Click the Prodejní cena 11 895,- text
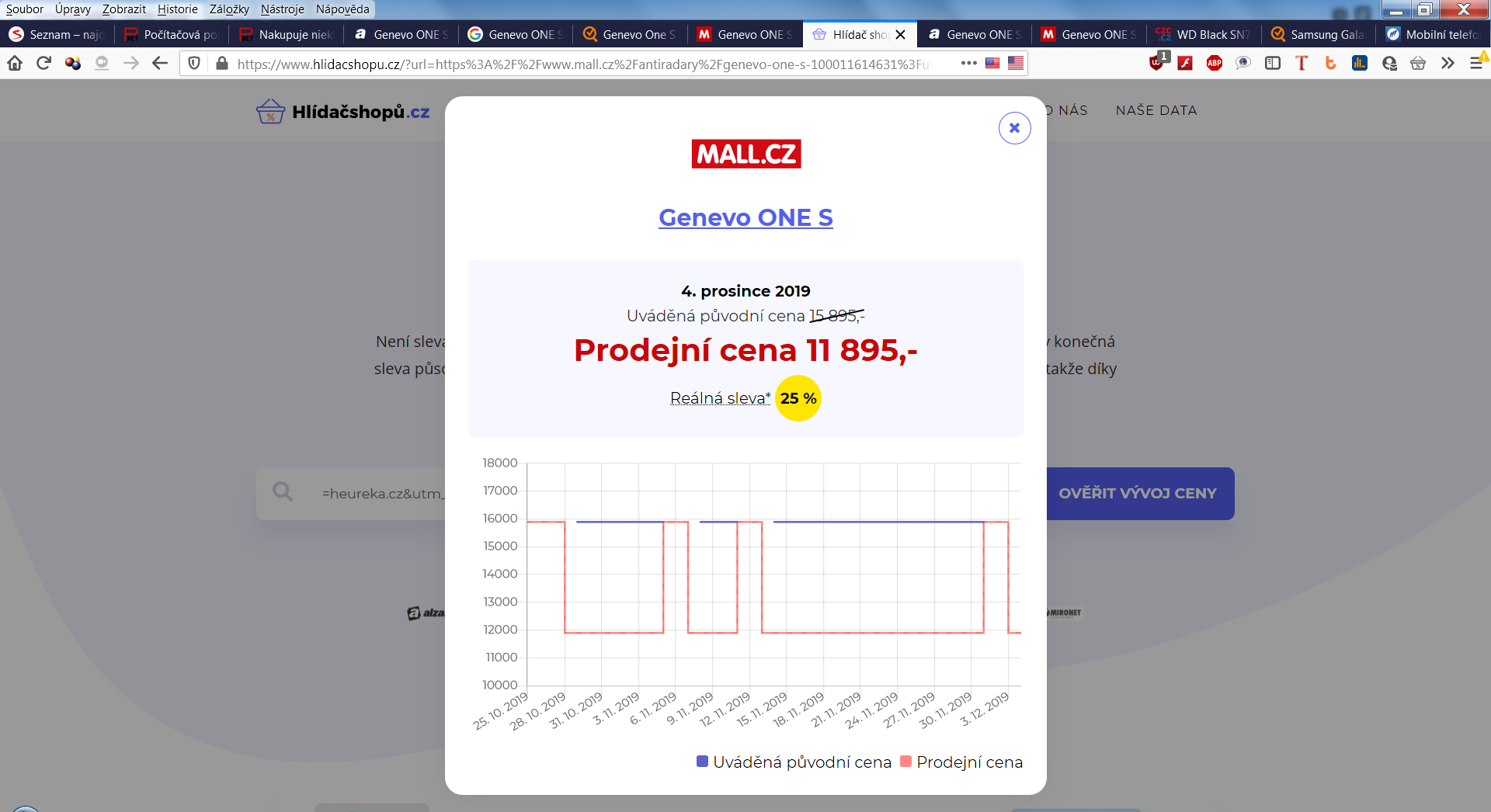This screenshot has height=812, width=1491. point(745,350)
